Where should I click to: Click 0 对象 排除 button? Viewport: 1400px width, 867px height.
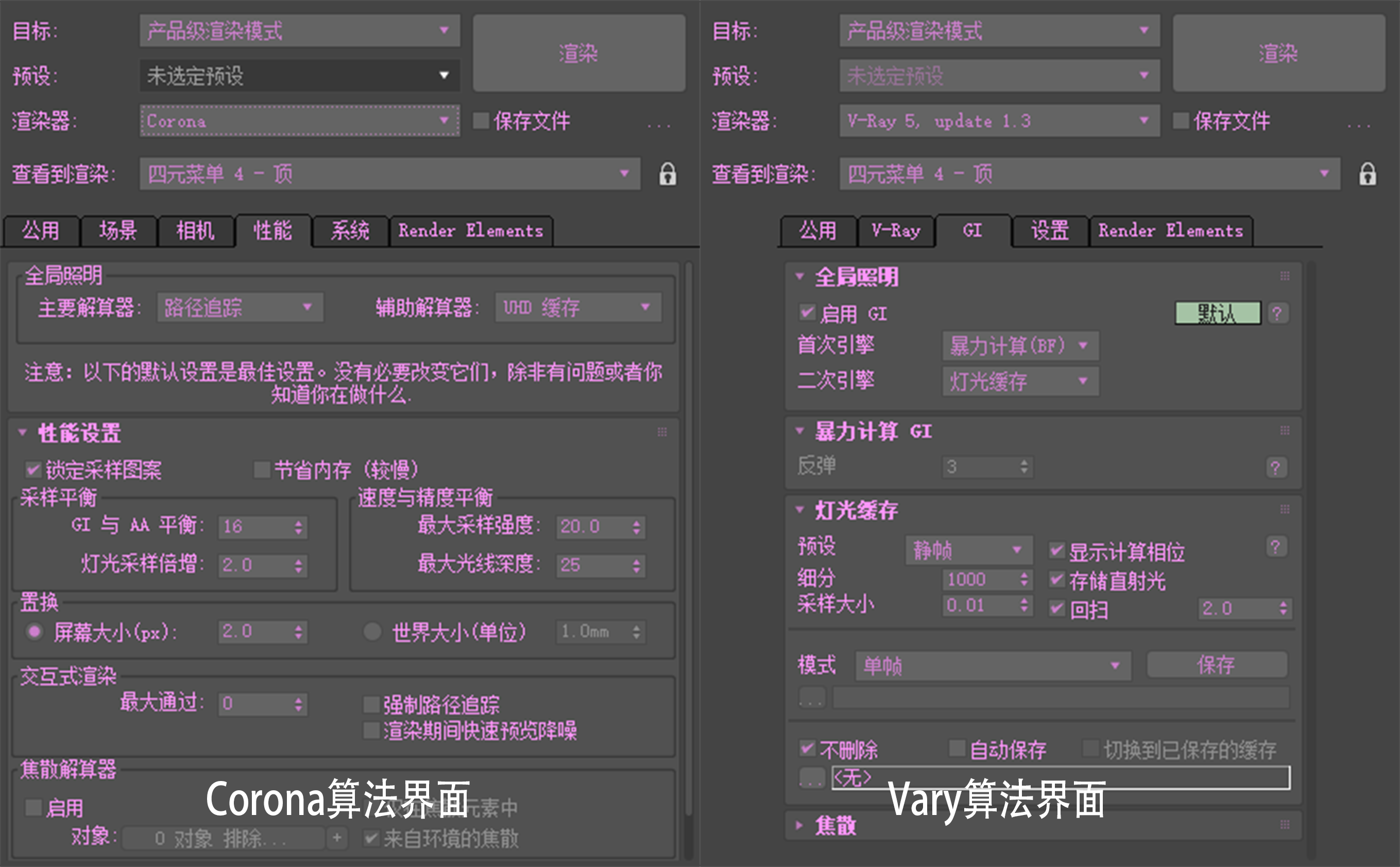tap(224, 838)
